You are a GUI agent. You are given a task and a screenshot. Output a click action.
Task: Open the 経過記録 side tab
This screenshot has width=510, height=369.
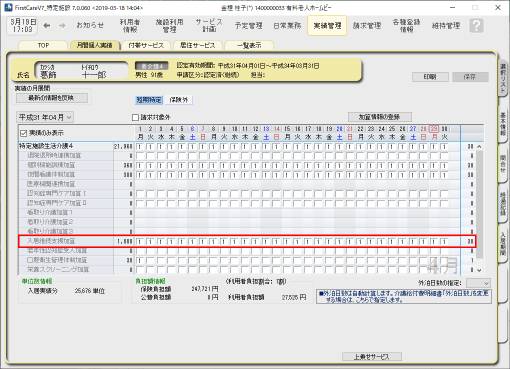click(x=503, y=205)
